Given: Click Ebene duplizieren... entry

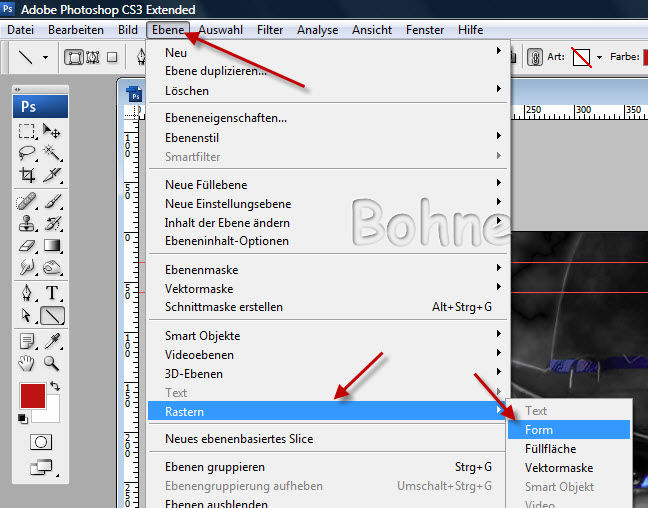Looking at the screenshot, I should tap(215, 71).
